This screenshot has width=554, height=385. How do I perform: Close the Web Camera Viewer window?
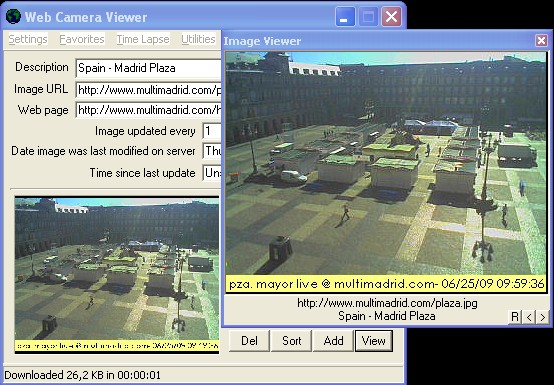click(391, 17)
